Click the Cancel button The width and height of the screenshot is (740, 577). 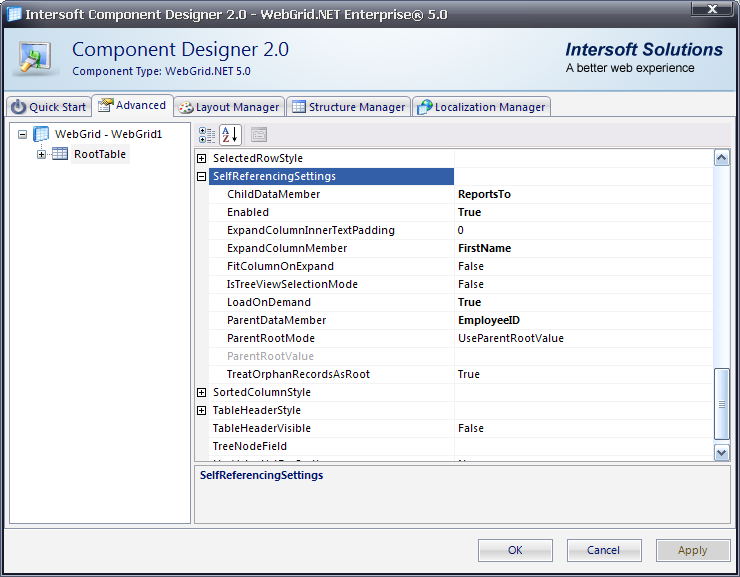(604, 550)
